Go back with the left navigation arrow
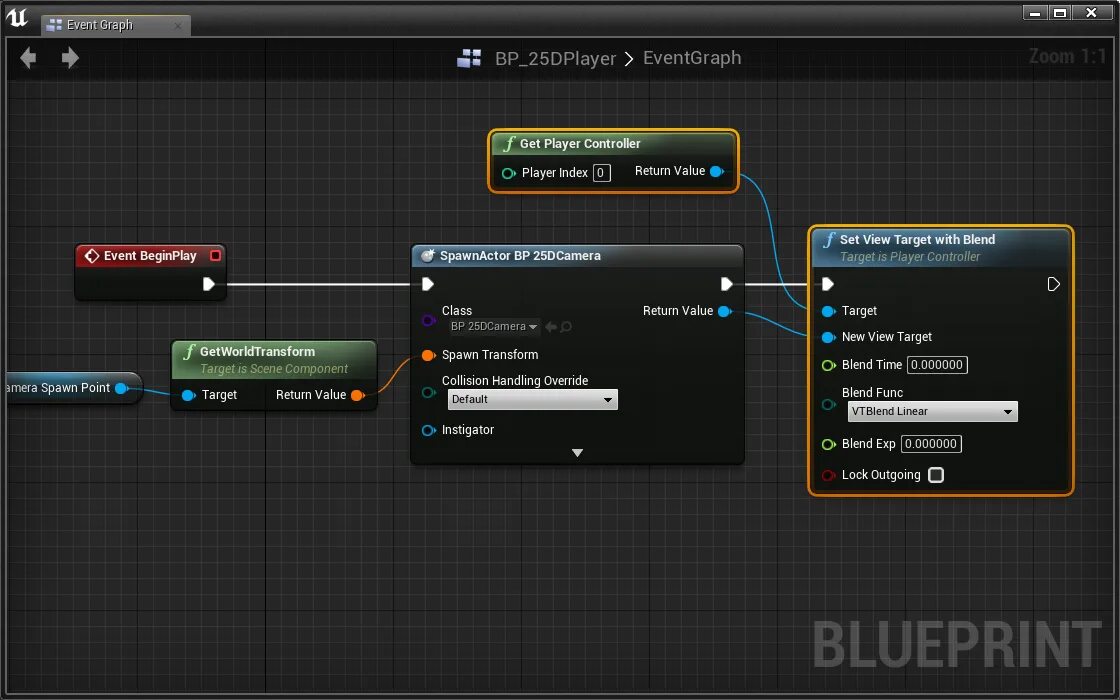The image size is (1120, 700). [28, 58]
